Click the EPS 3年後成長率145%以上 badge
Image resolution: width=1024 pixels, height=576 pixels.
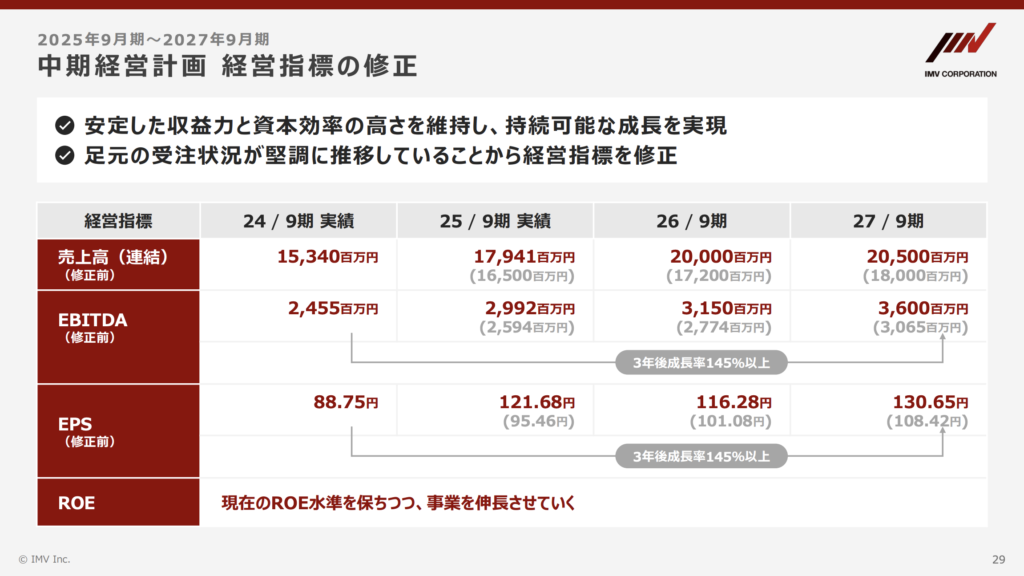coord(701,456)
